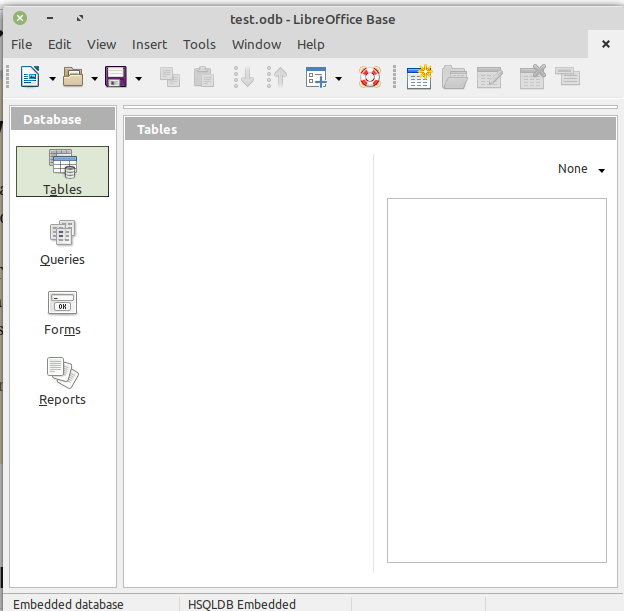624x611 pixels.
Task: Close the document with the menu bar X
Action: pyautogui.click(x=606, y=44)
